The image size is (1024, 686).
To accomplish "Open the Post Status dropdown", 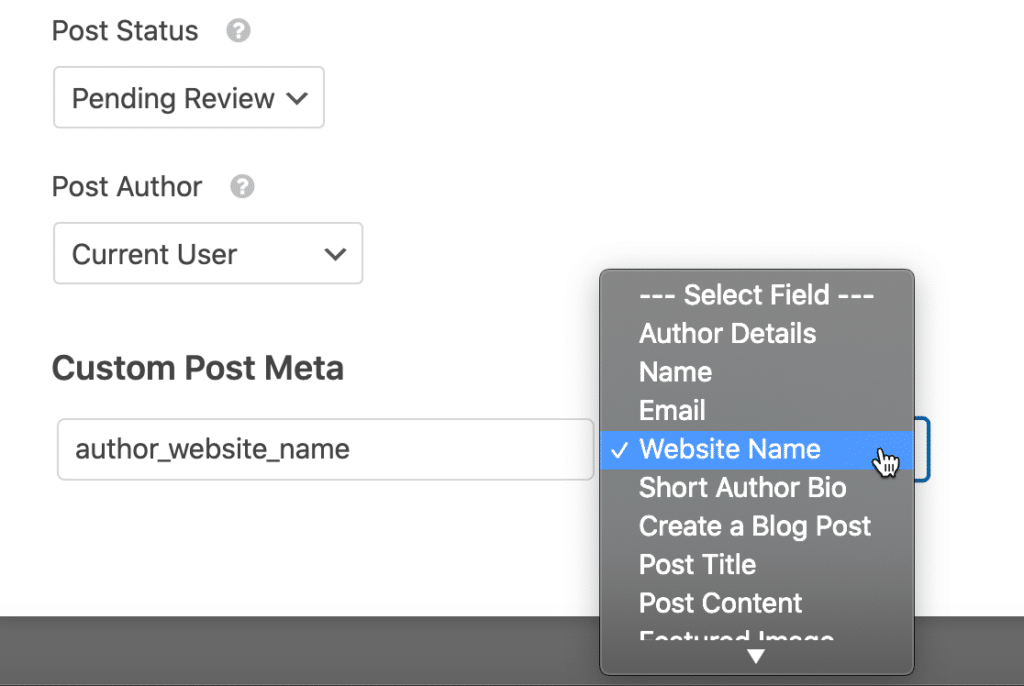I will click(188, 97).
